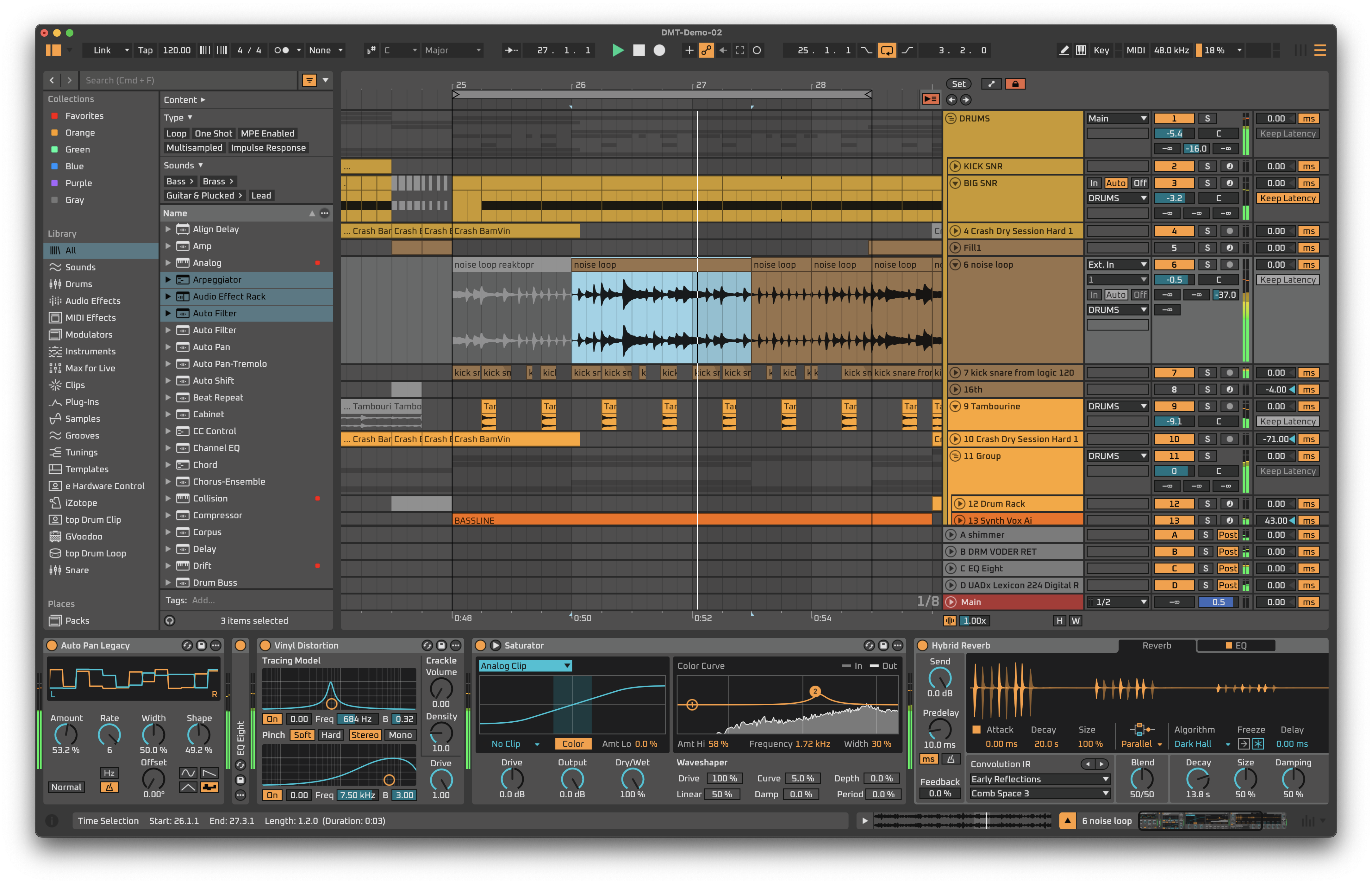Viewport: 1372px width, 884px height.
Task: Open the Instruments library category
Action: click(x=90, y=351)
